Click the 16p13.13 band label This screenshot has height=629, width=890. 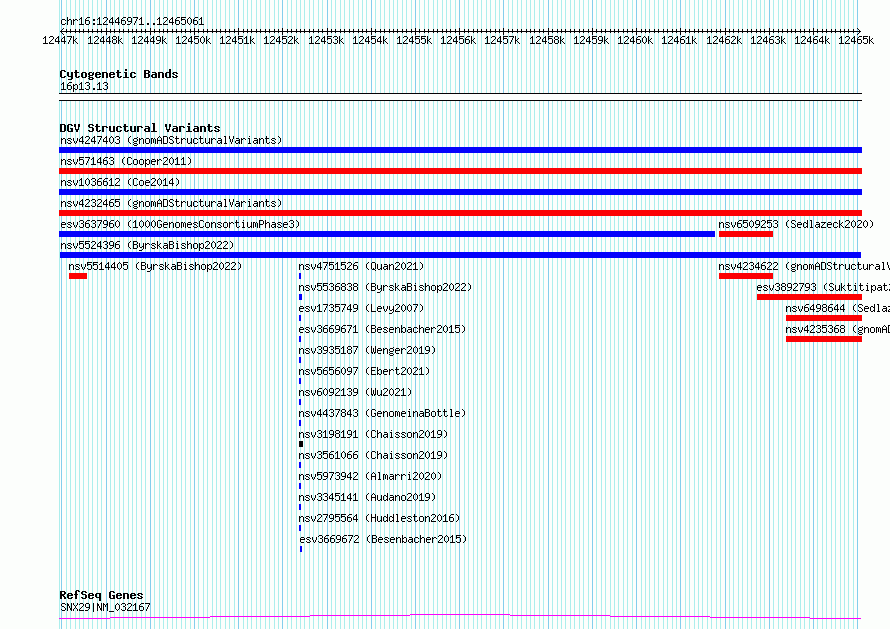(x=84, y=86)
